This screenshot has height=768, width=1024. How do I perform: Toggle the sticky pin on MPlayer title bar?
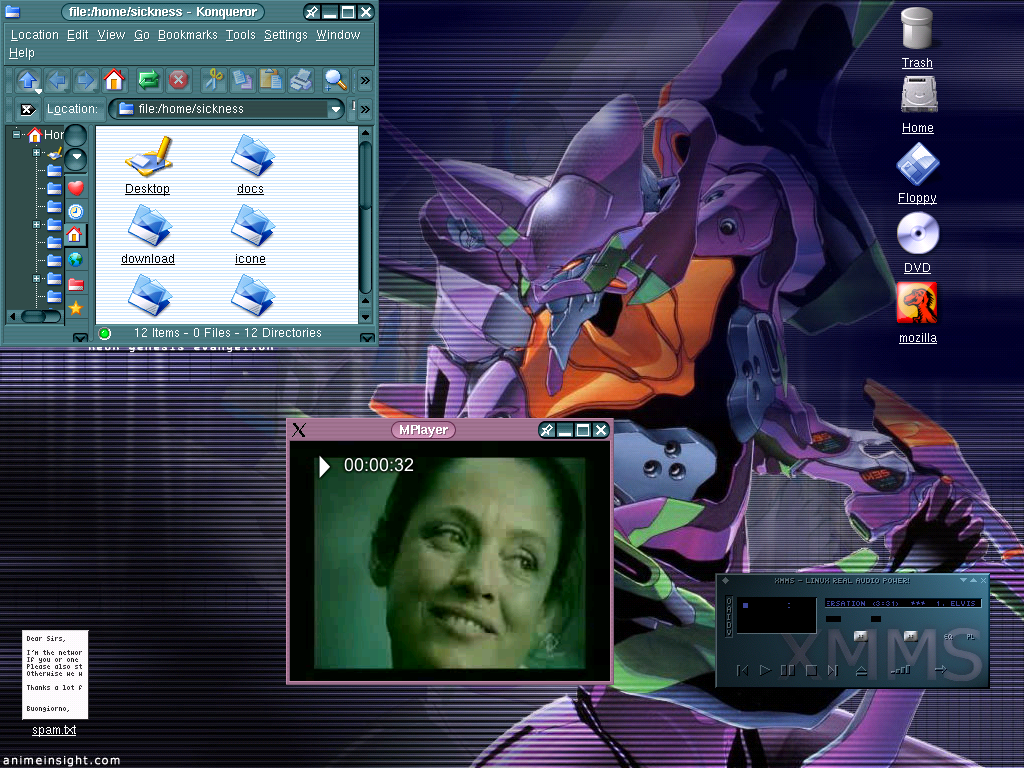[547, 430]
